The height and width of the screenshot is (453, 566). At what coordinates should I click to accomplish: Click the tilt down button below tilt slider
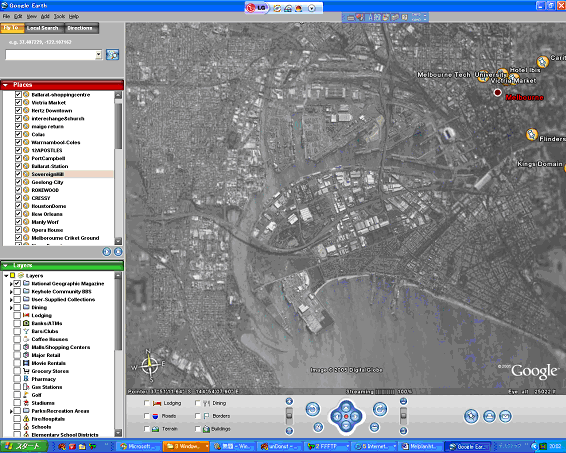pos(403,431)
